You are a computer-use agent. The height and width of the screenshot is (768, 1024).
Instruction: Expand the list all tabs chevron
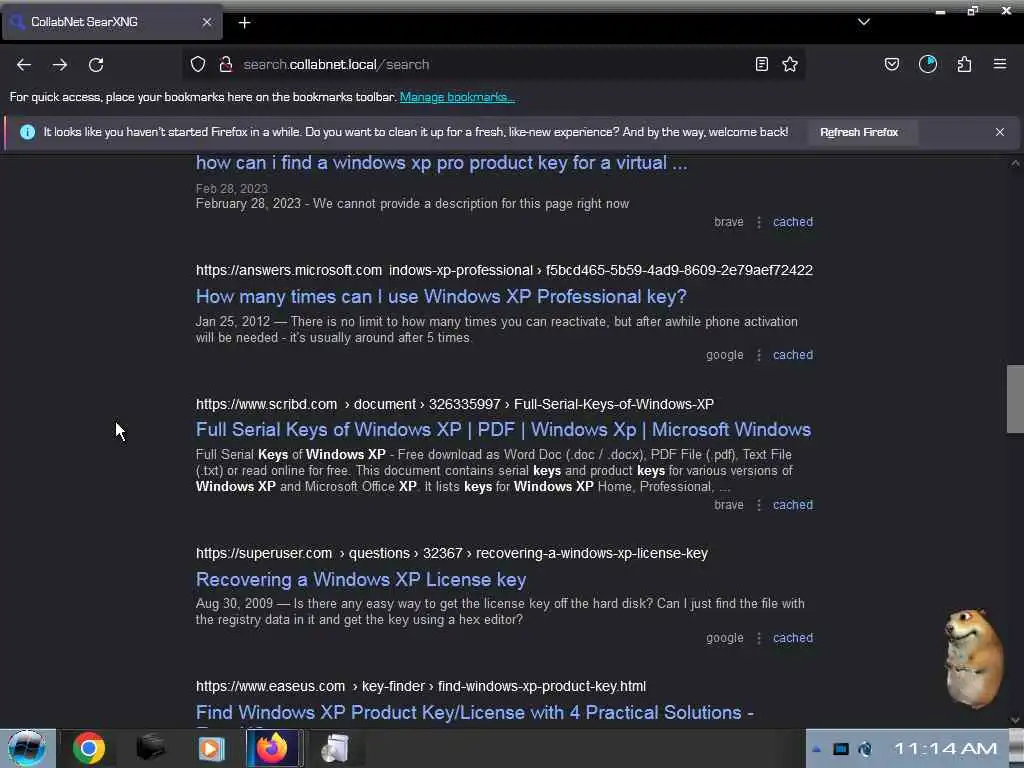[864, 22]
